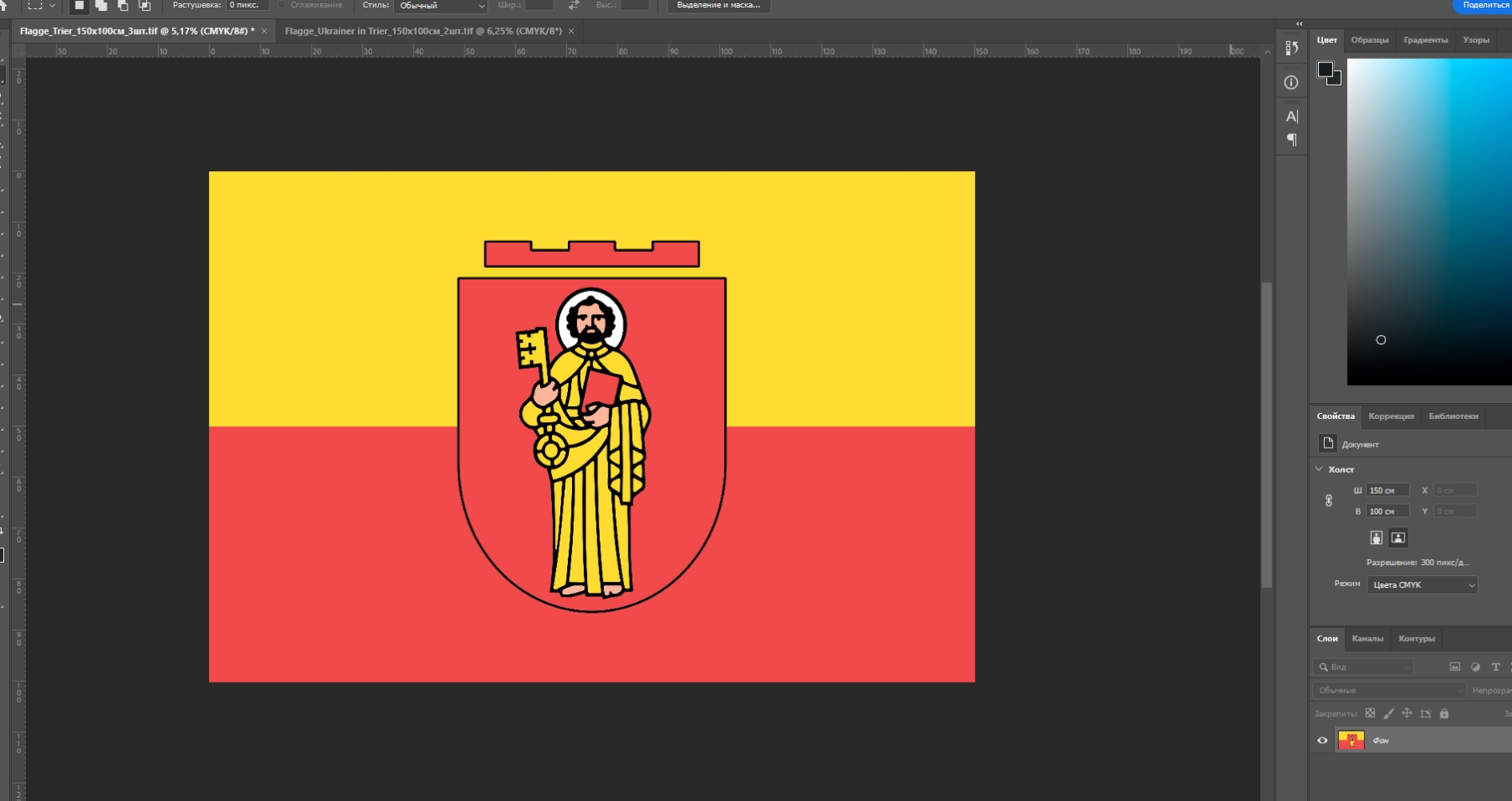Click the canvas width field 150 см

point(1388,490)
